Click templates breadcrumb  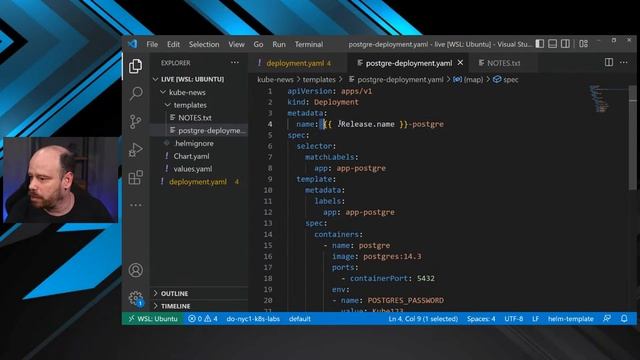pos(319,80)
